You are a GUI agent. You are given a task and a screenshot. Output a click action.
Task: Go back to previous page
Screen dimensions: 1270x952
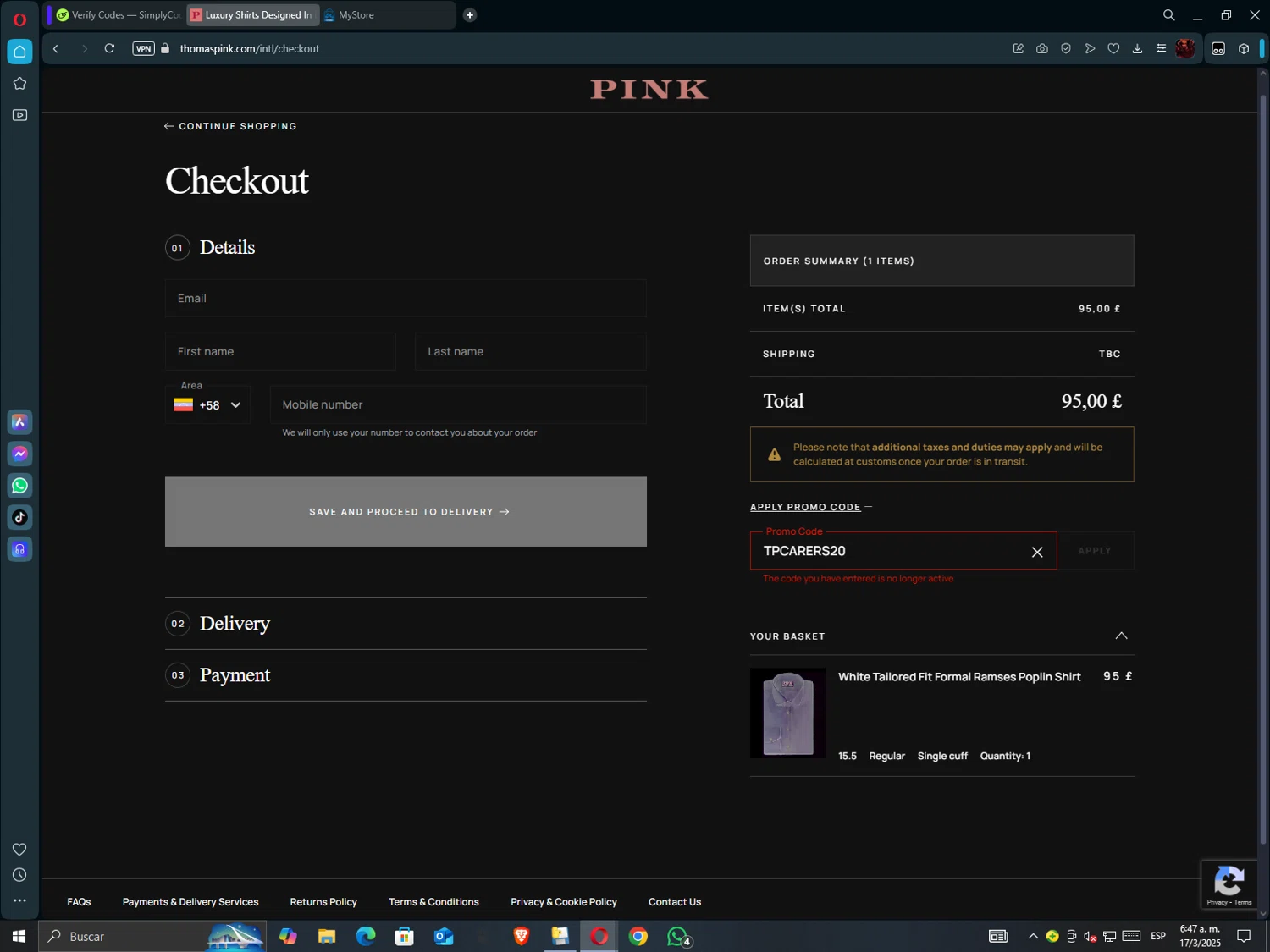tap(56, 48)
